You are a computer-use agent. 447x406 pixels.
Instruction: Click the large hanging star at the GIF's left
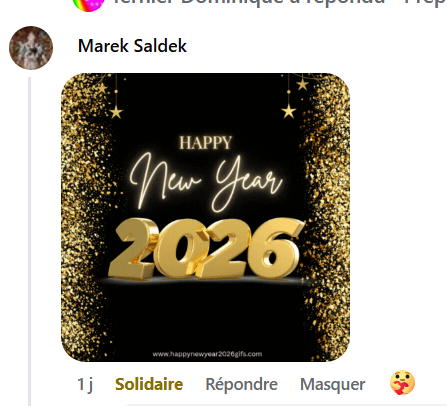[116, 112]
